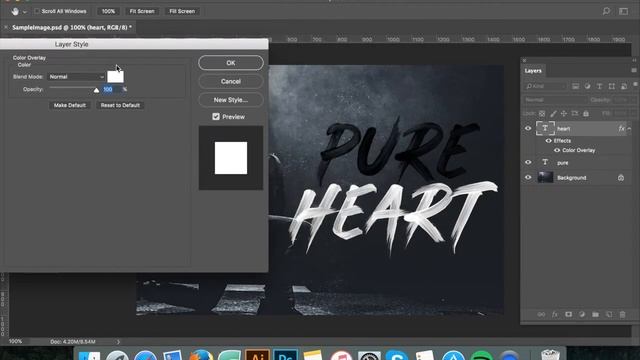Viewport: 640px width, 360px height.
Task: Click the Make Default button
Action: pyautogui.click(x=70, y=105)
